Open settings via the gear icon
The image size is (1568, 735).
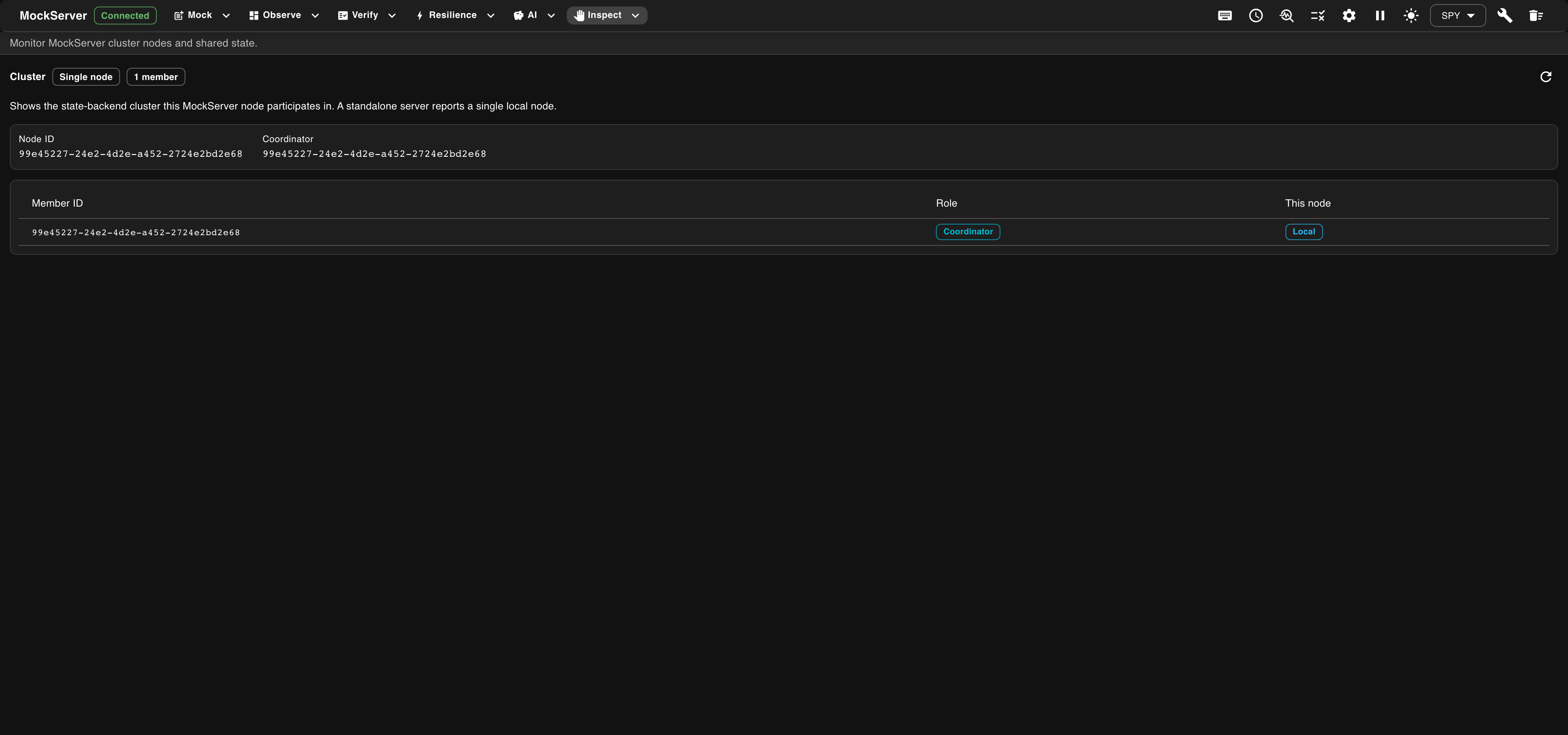point(1349,16)
